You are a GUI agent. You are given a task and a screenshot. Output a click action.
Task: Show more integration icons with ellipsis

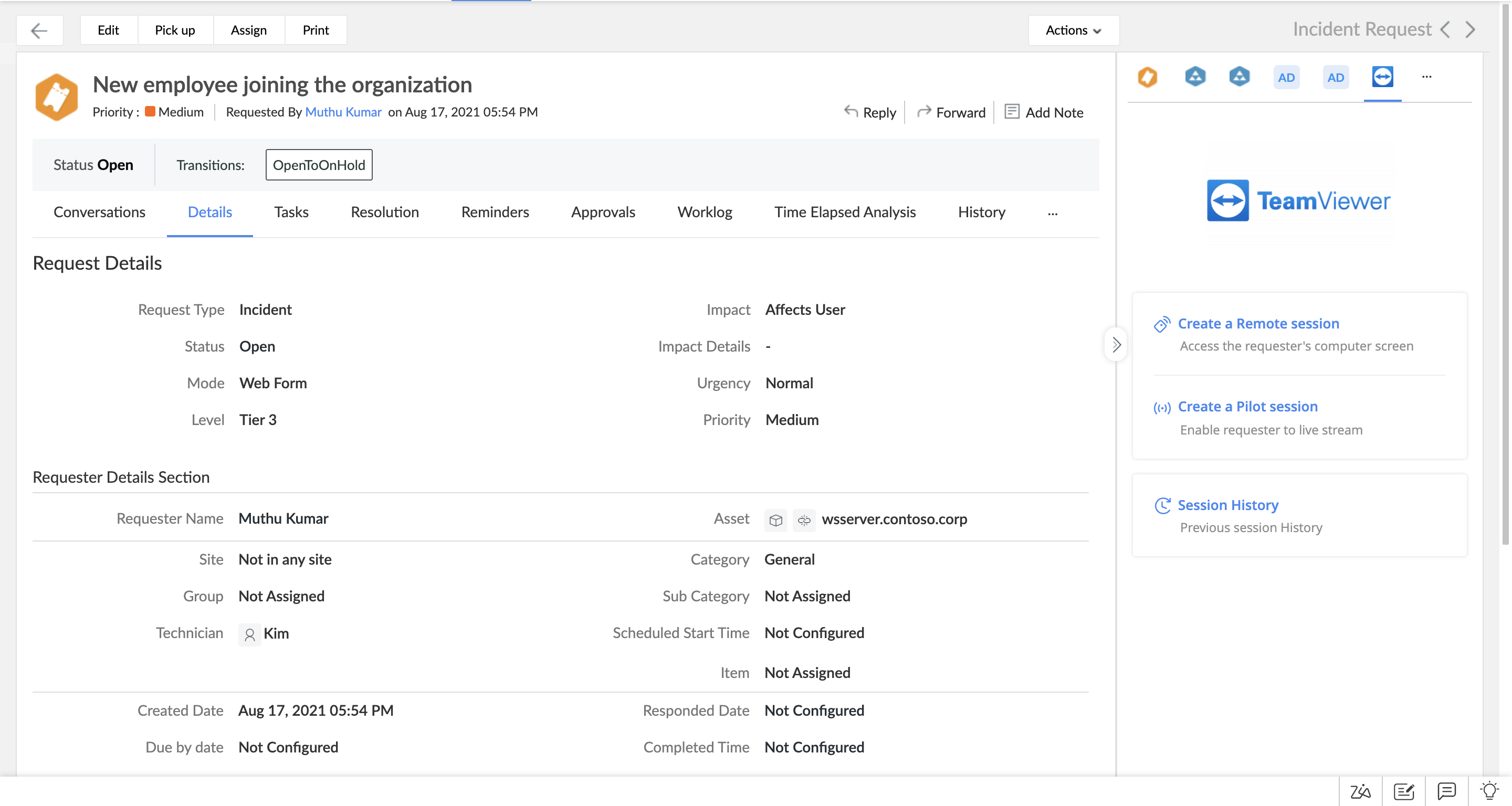point(1426,77)
